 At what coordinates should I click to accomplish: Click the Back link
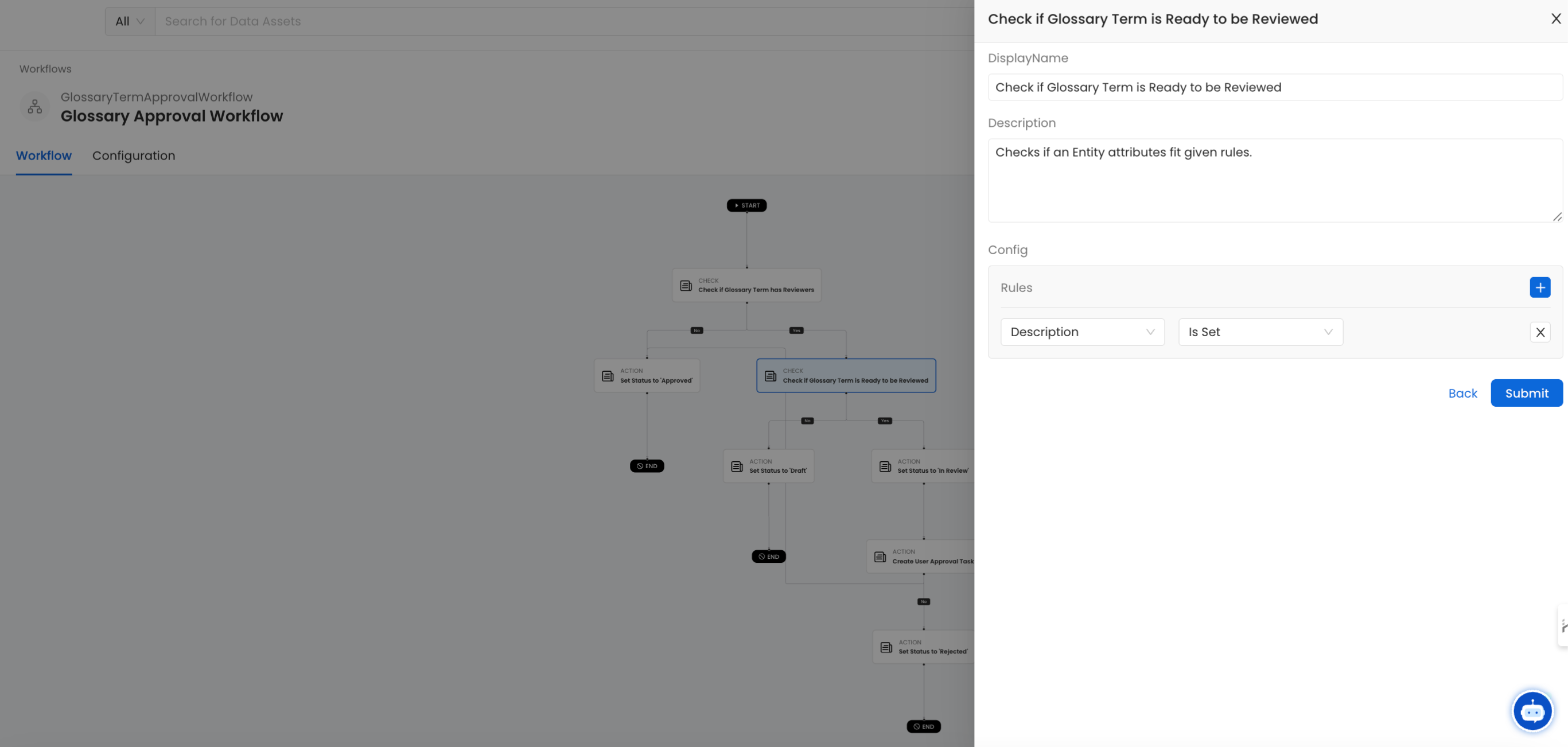1462,393
